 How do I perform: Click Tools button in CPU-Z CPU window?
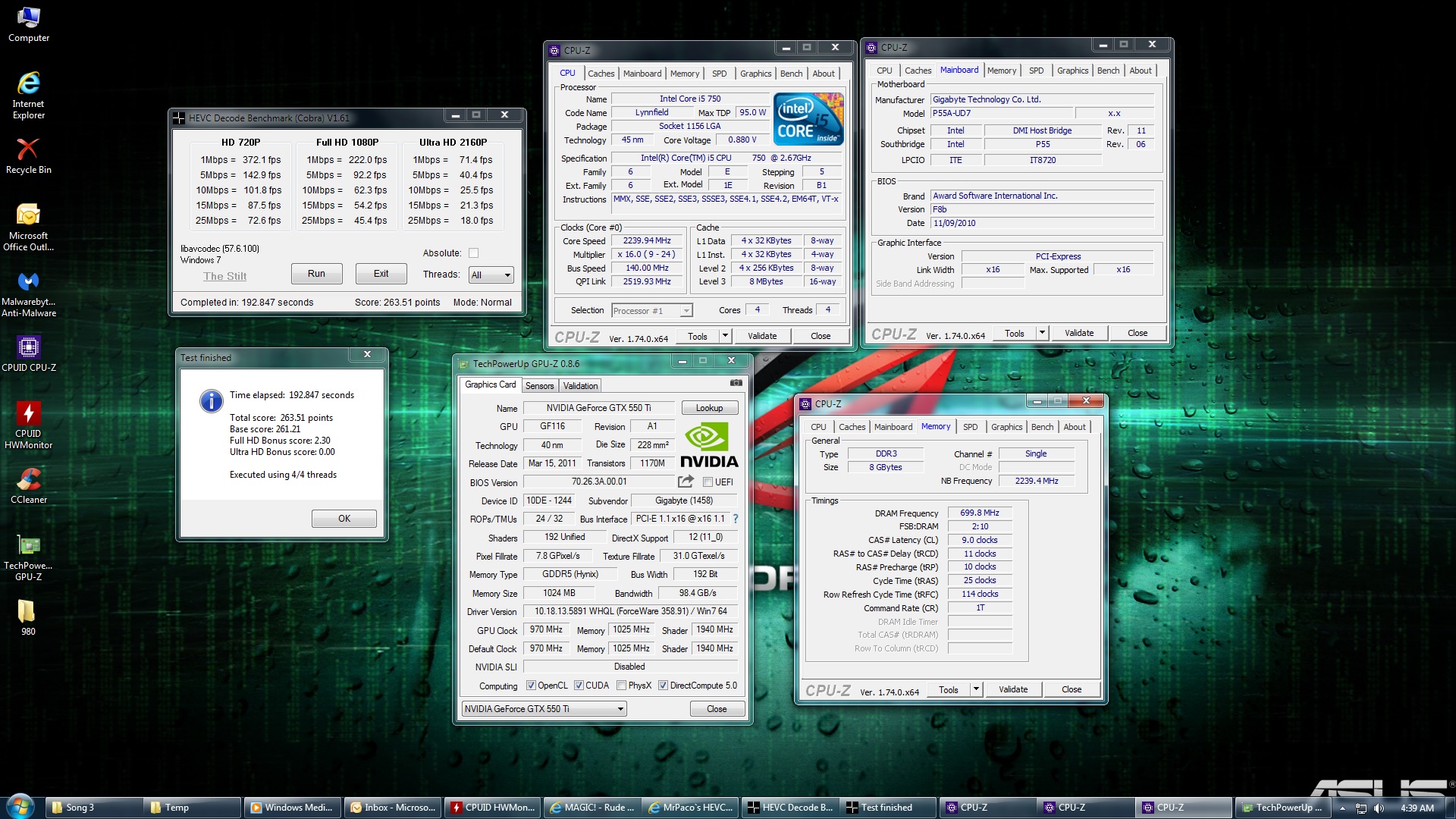pos(697,336)
